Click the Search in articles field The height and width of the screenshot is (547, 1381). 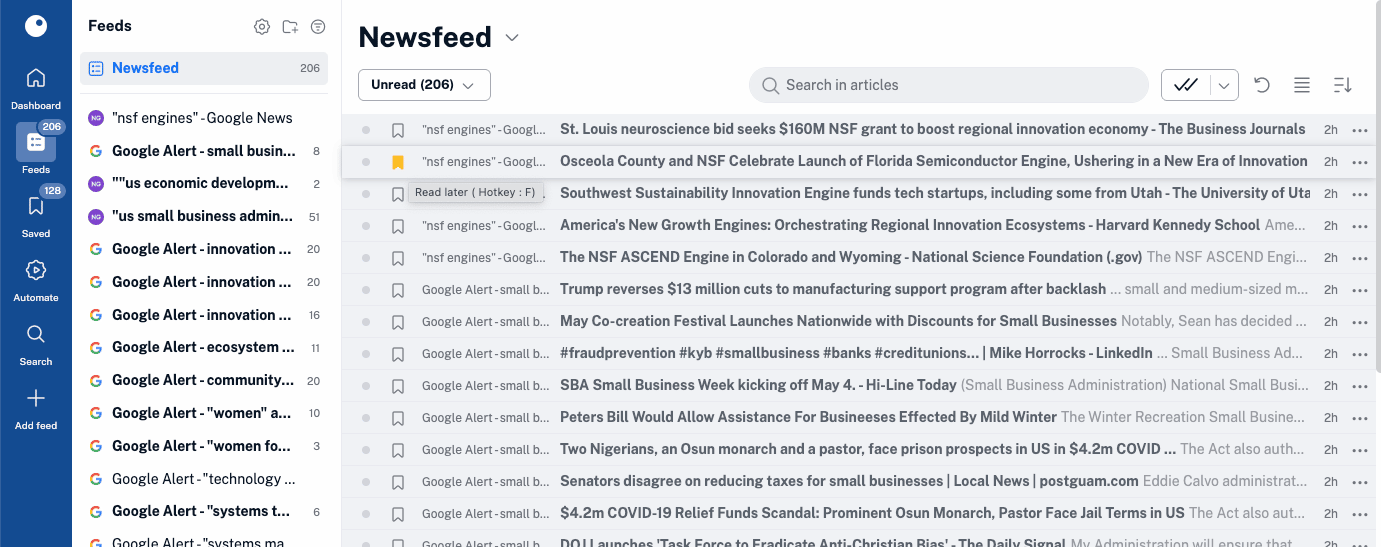[948, 85]
